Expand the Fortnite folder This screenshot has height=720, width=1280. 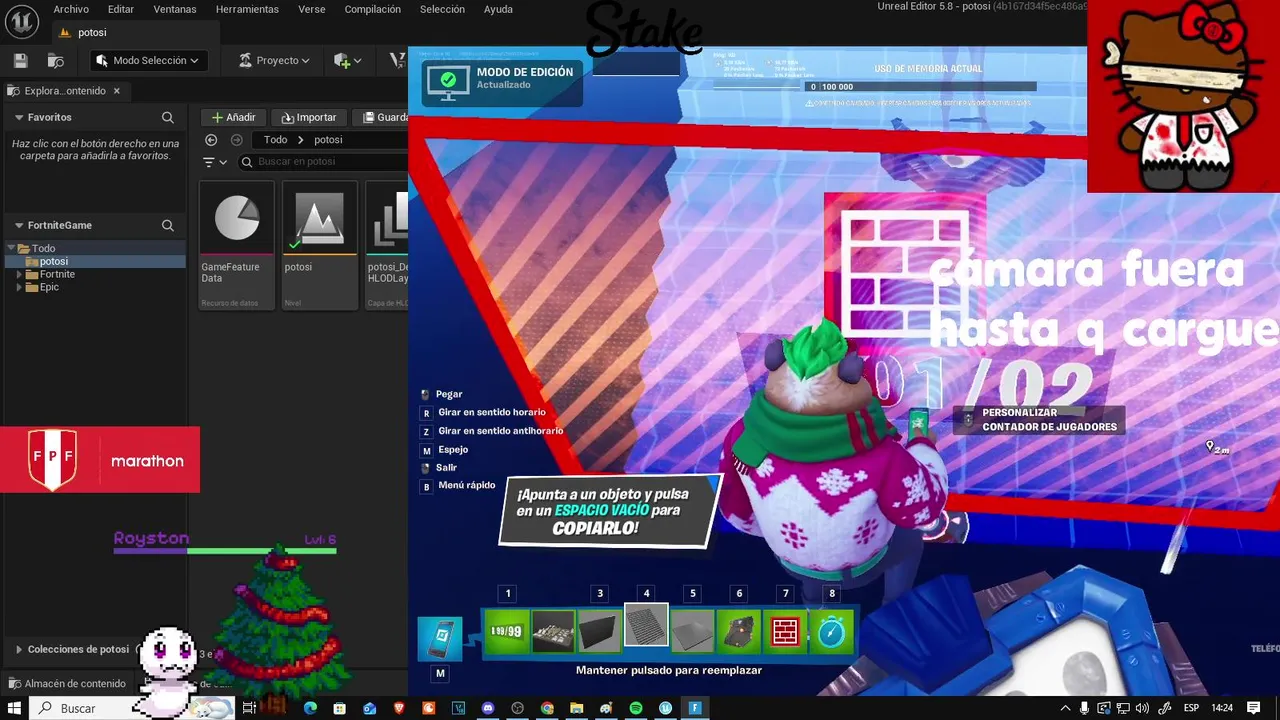tap(19, 274)
